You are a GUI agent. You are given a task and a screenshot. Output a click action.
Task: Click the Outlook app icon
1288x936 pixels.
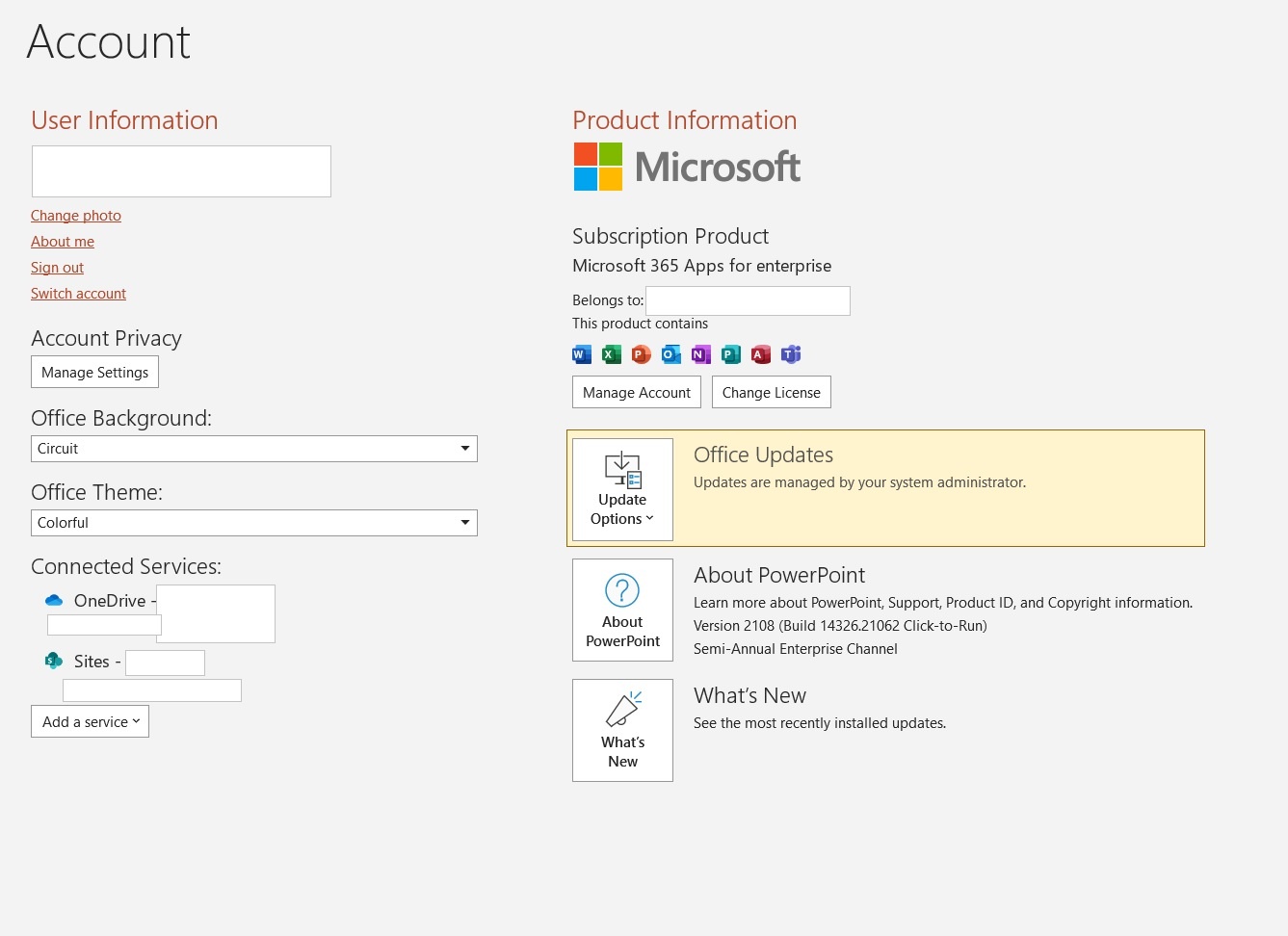pyautogui.click(x=671, y=354)
